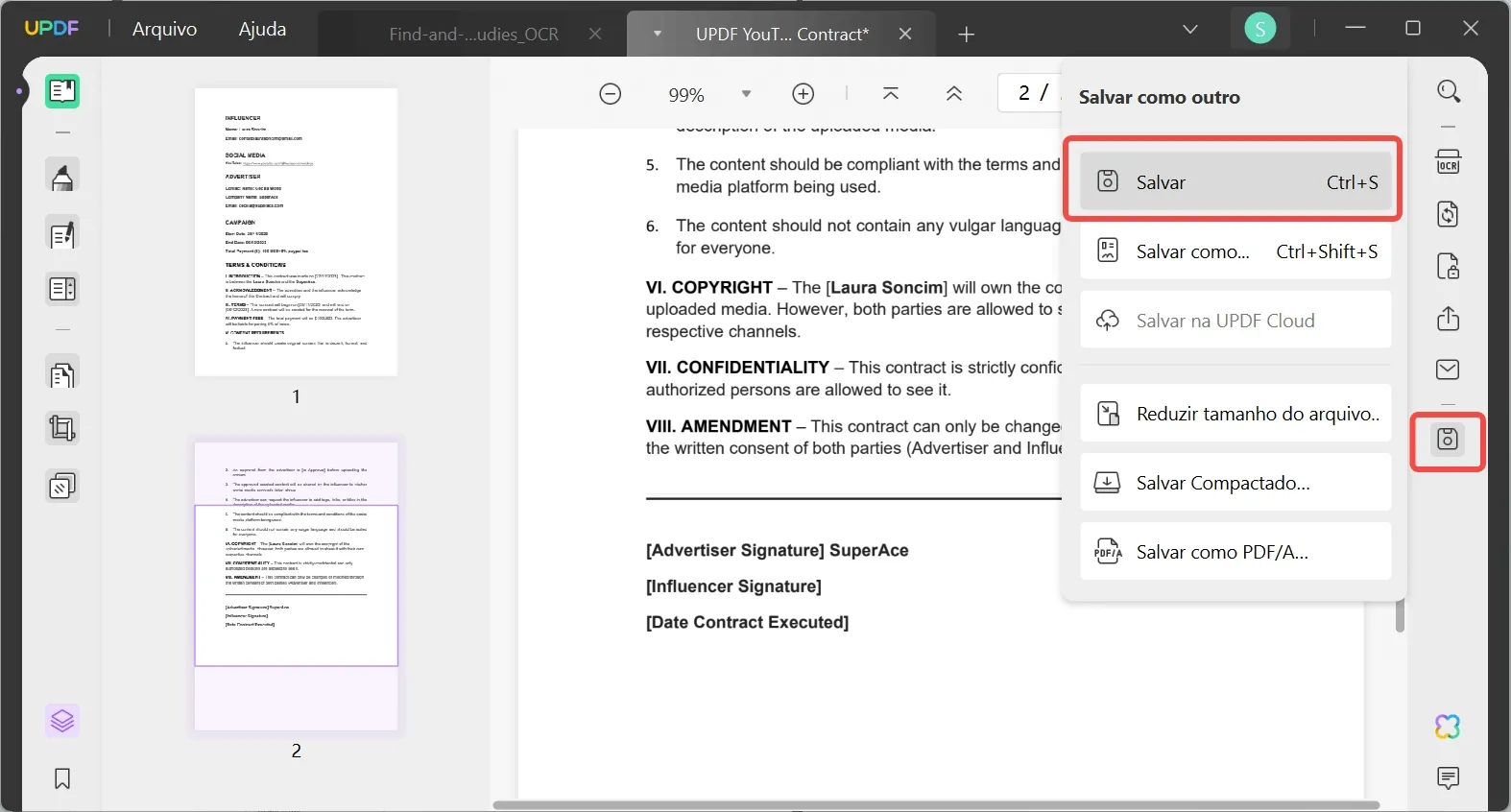Screen dimensions: 1511x812
Task: Open the Edit PDF tool
Action: coord(62,235)
